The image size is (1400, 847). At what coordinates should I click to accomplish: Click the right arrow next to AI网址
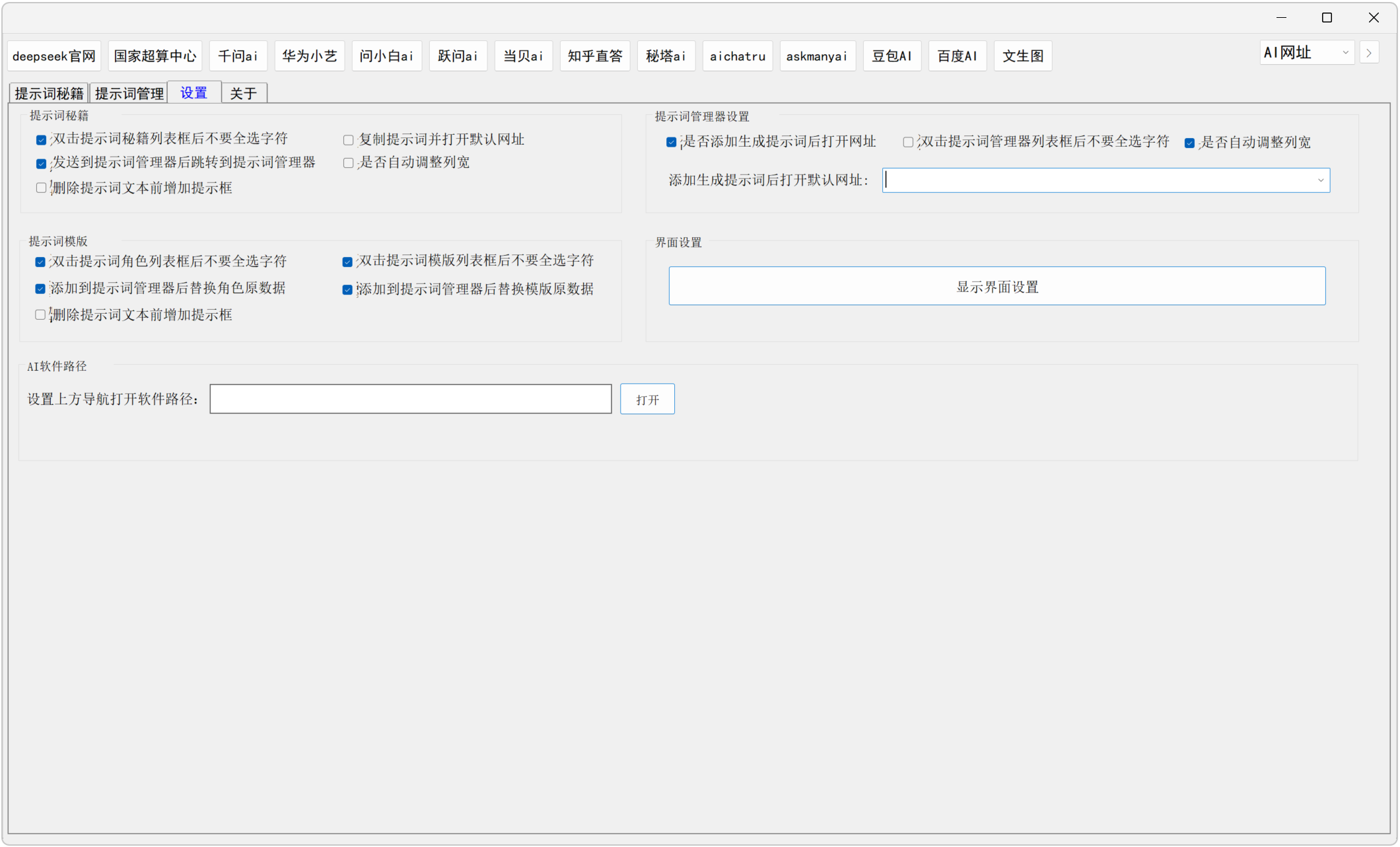[1369, 53]
